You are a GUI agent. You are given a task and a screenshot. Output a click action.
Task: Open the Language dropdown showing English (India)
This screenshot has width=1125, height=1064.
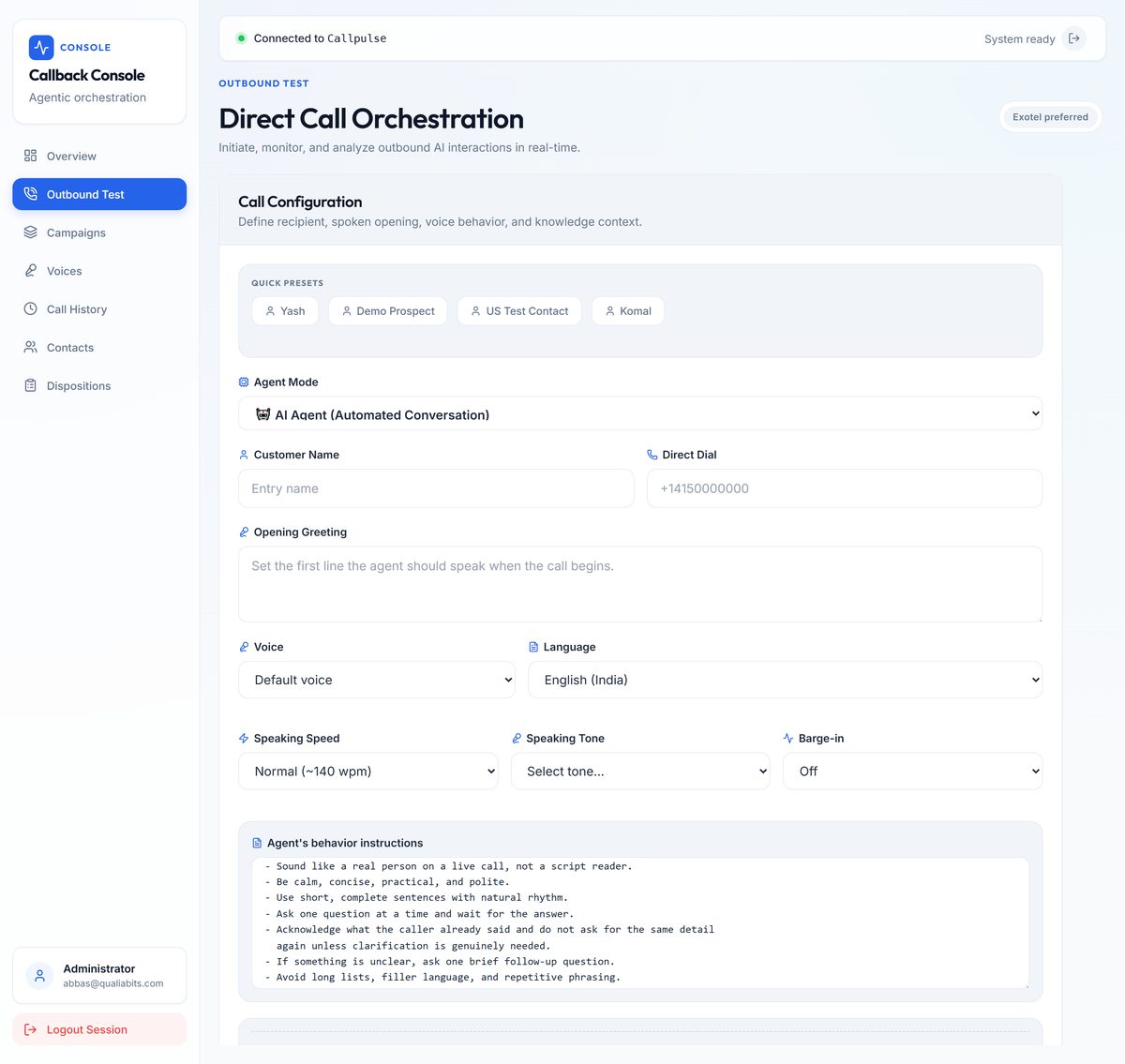[x=786, y=680]
